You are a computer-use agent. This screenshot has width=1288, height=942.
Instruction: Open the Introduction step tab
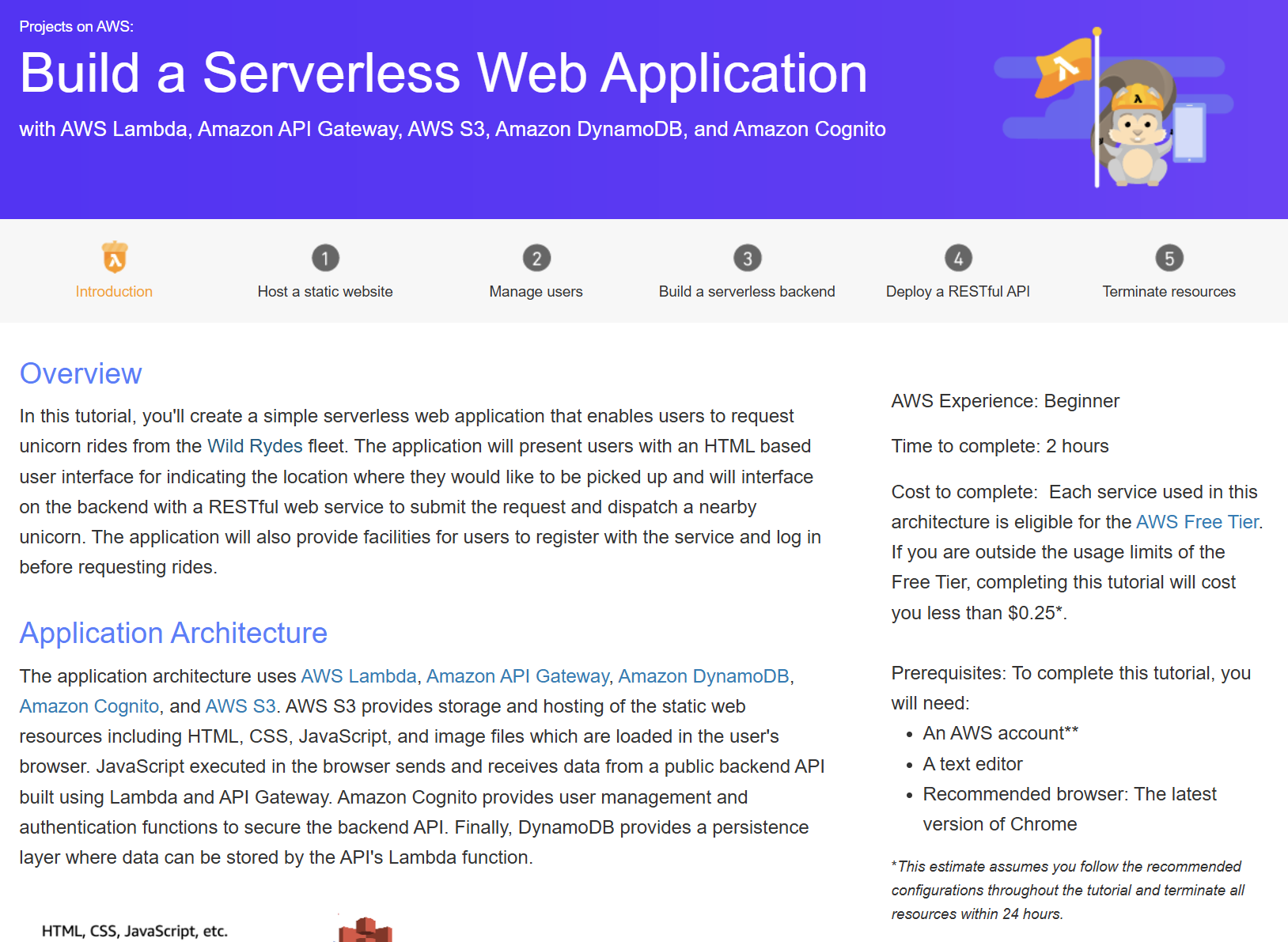click(114, 291)
